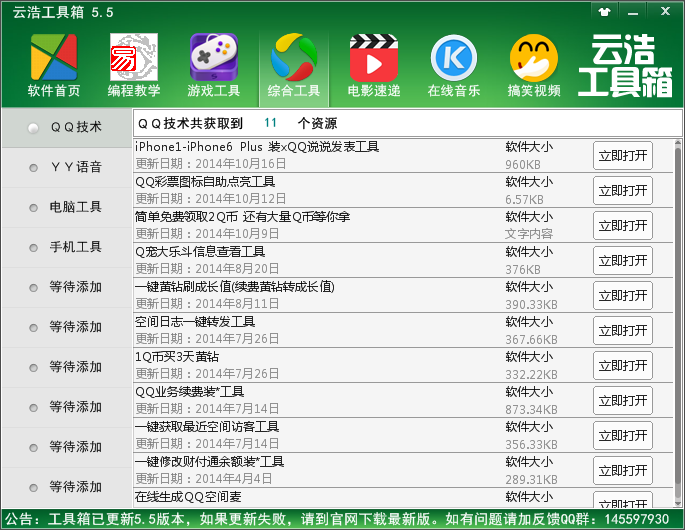685x530 pixels.
Task: Click 立即打开 for 空间日志一键转发工具
Action: point(623,330)
